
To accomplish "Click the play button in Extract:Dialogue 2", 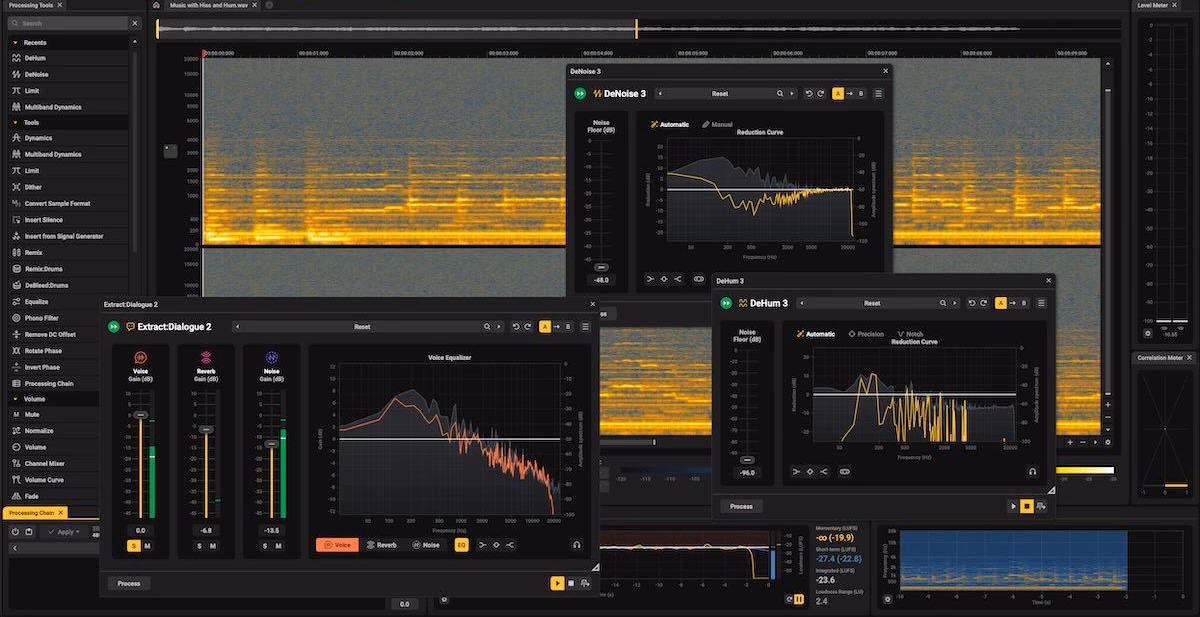I will [557, 583].
